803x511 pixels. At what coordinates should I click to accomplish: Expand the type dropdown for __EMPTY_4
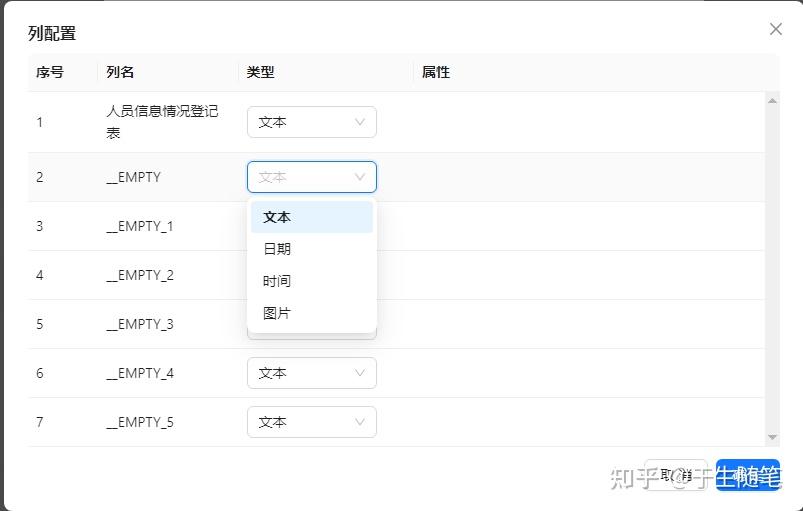[x=311, y=373]
